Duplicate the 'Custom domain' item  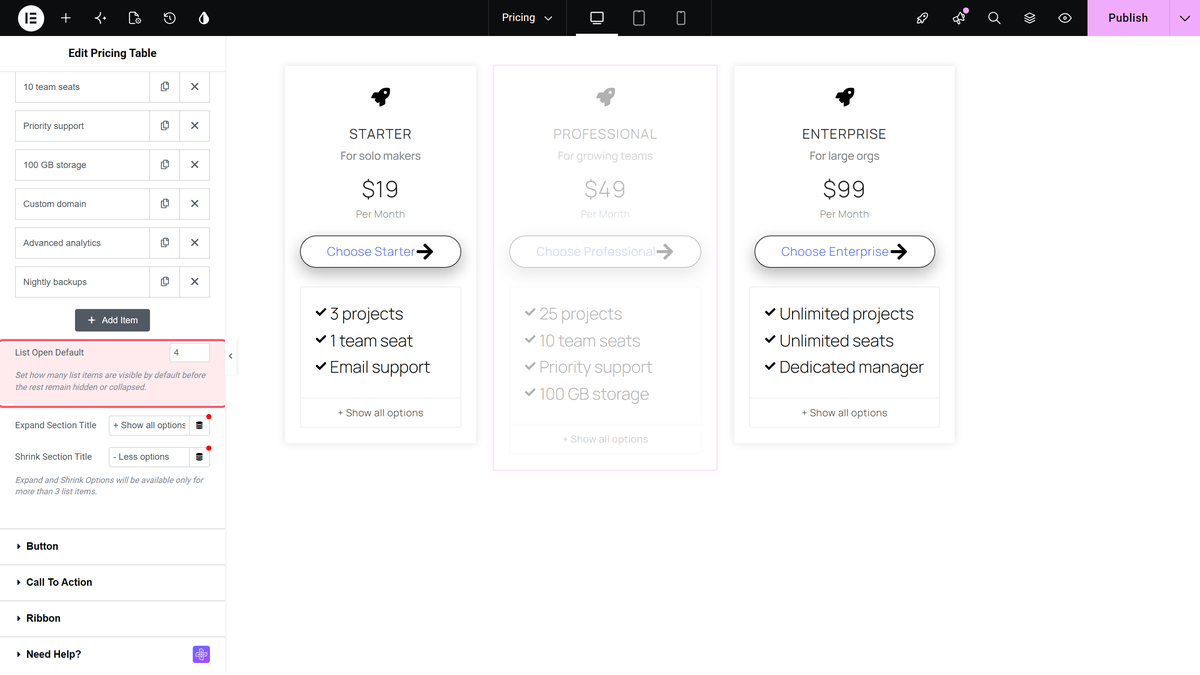pyautogui.click(x=165, y=204)
